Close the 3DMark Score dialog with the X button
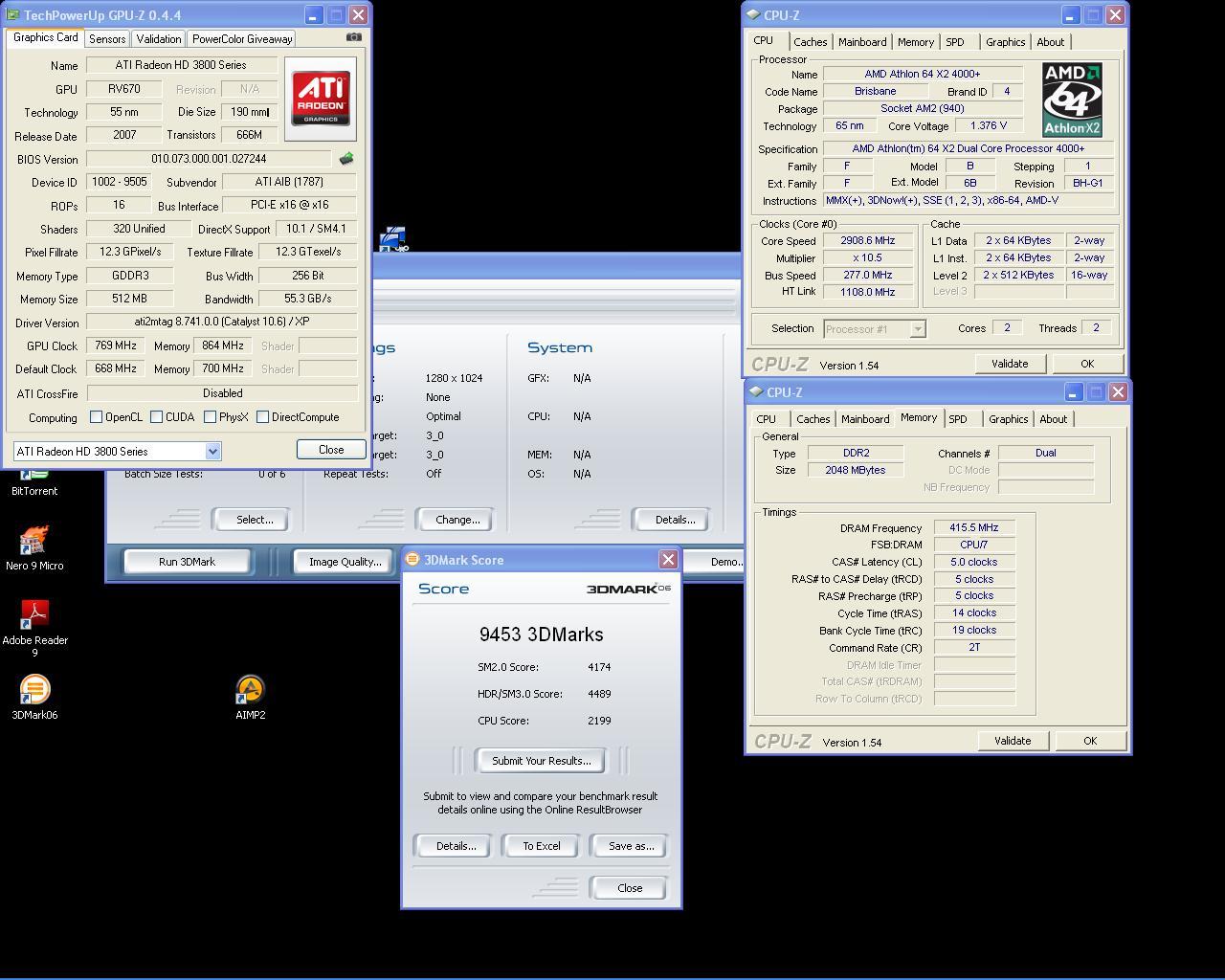Image resolution: width=1225 pixels, height=980 pixels. pyautogui.click(x=668, y=559)
